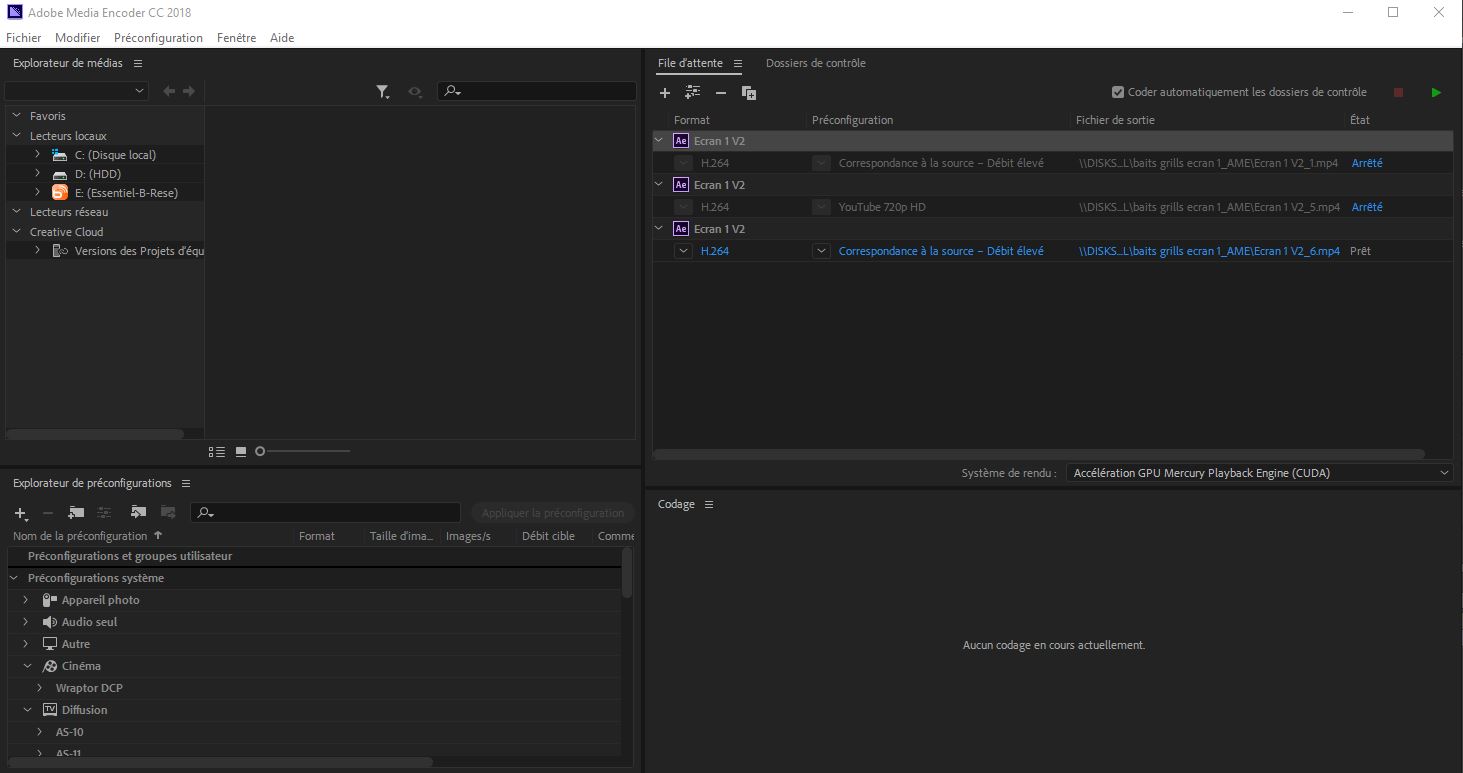Click the output file link ending V2_6.mp4
Image resolution: width=1463 pixels, height=773 pixels.
(x=1208, y=251)
